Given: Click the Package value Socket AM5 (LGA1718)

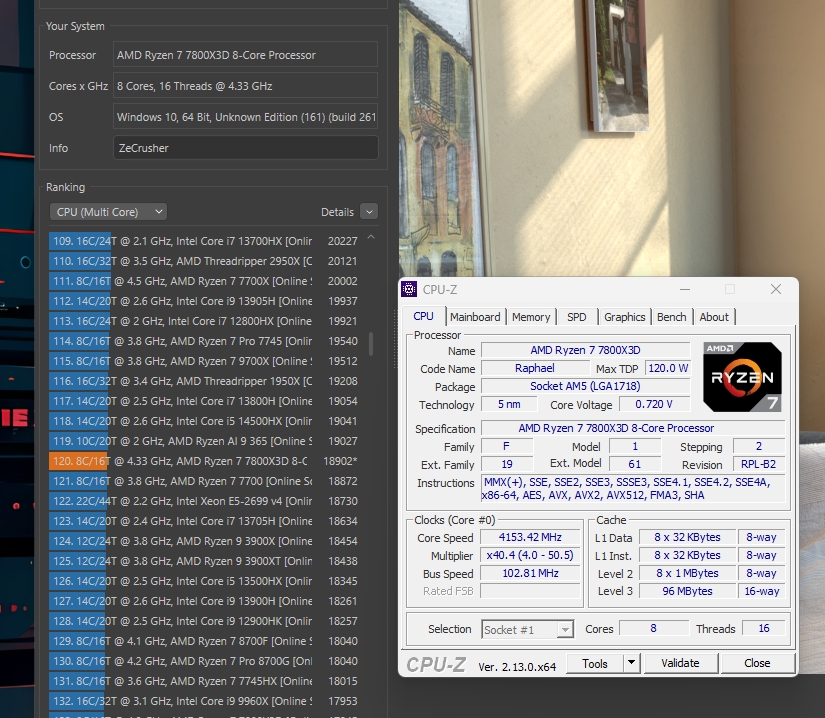Looking at the screenshot, I should pyautogui.click(x=585, y=386).
